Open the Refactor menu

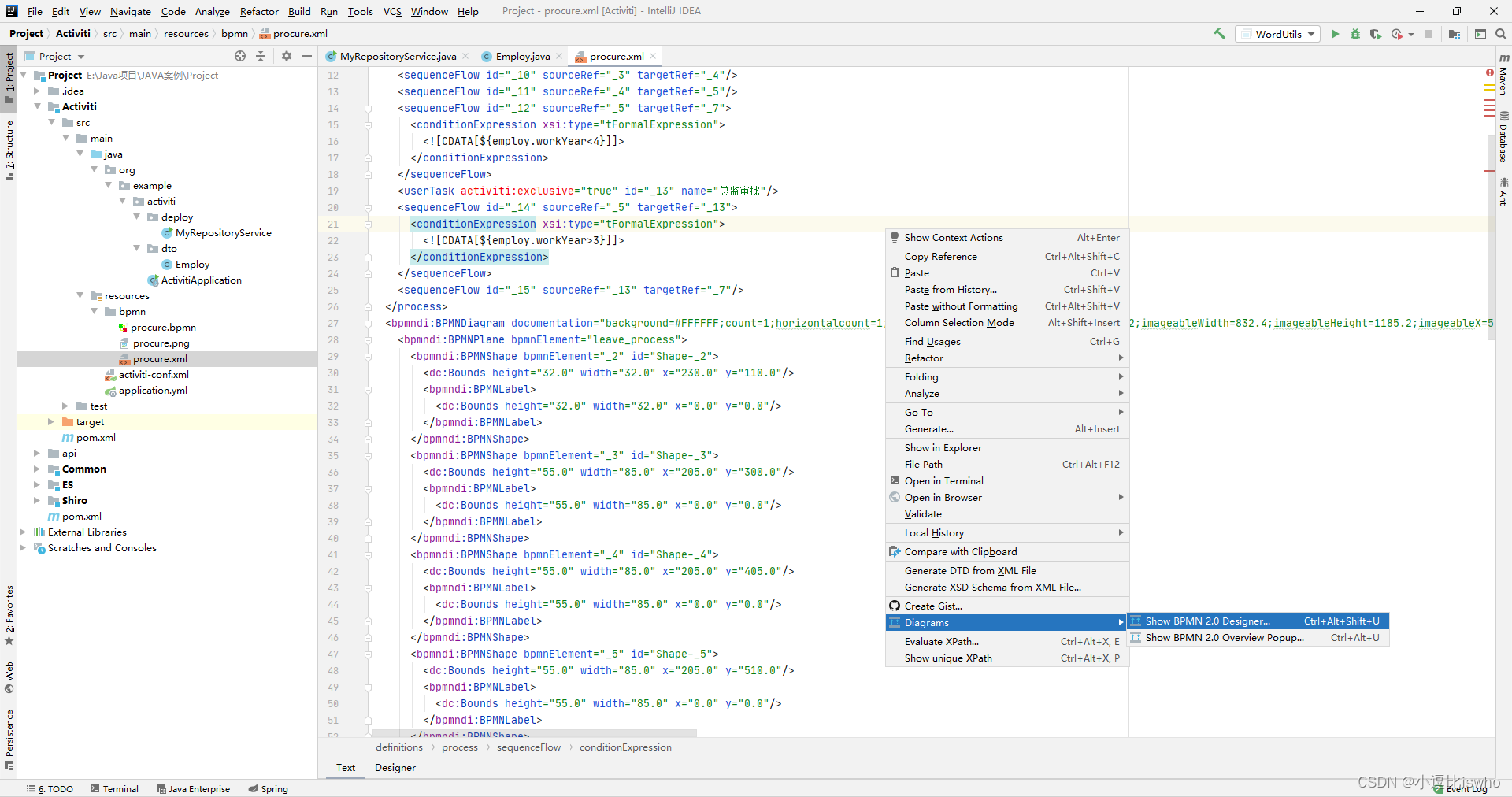pos(259,11)
